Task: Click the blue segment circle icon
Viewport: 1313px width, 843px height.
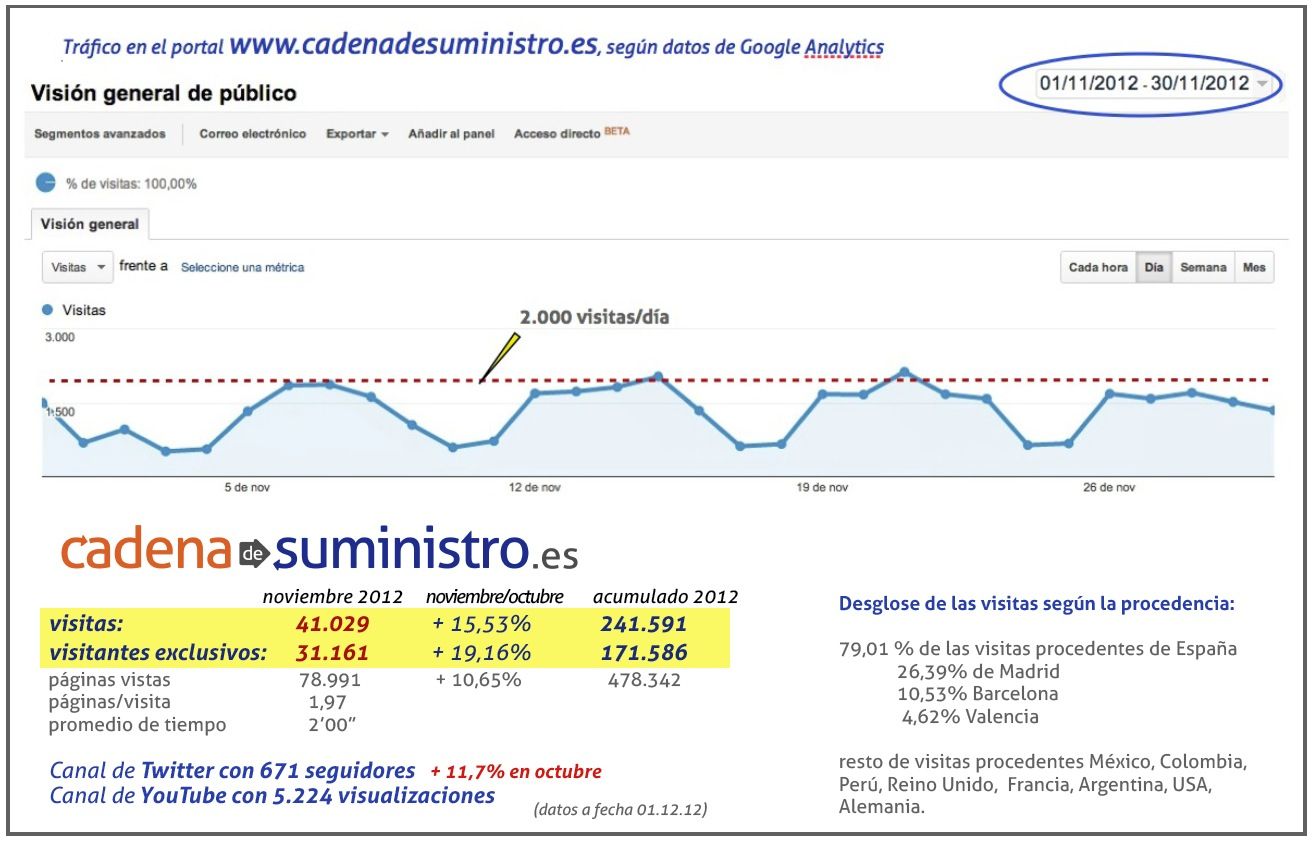Action: click(46, 183)
